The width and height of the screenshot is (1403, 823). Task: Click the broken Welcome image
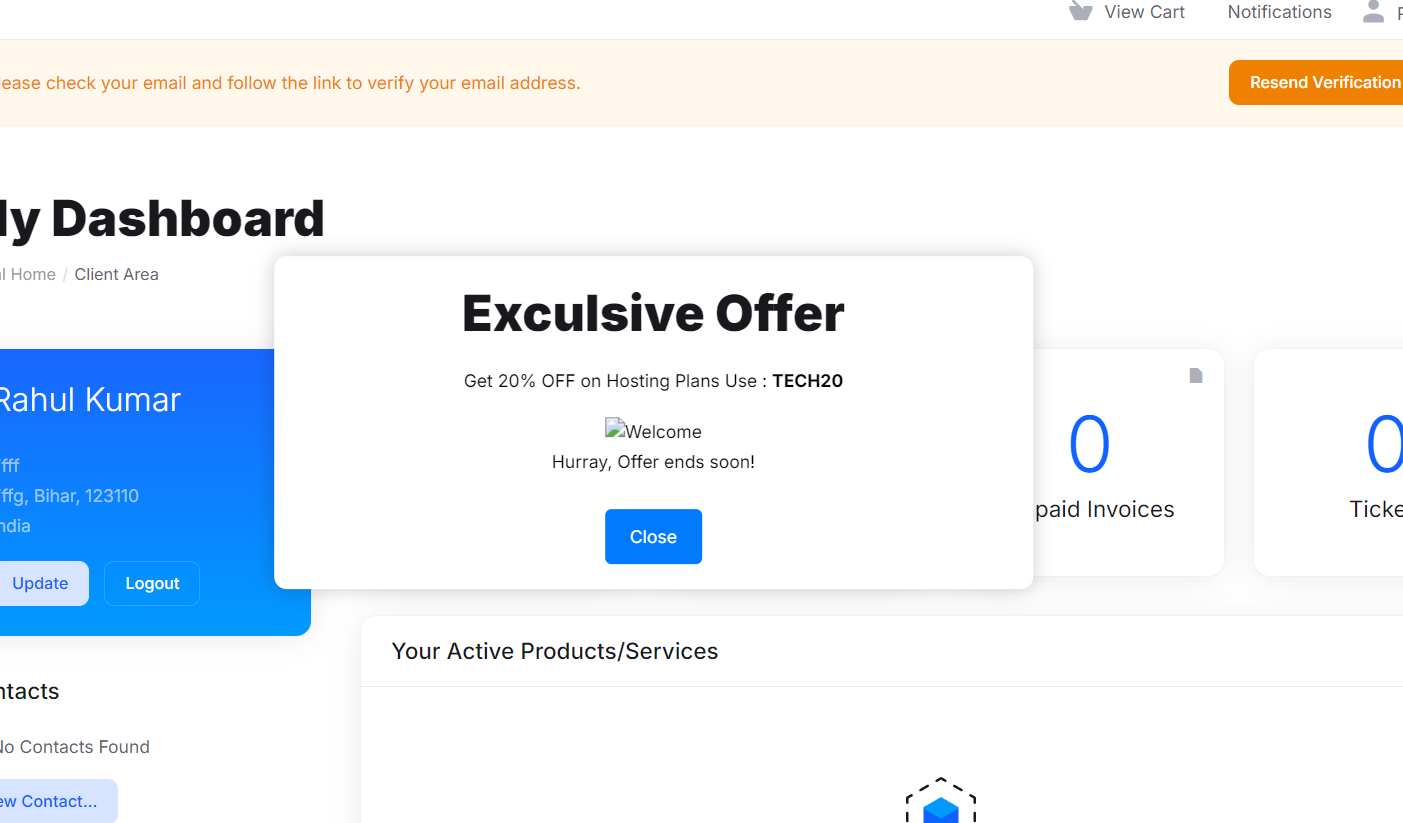653,431
